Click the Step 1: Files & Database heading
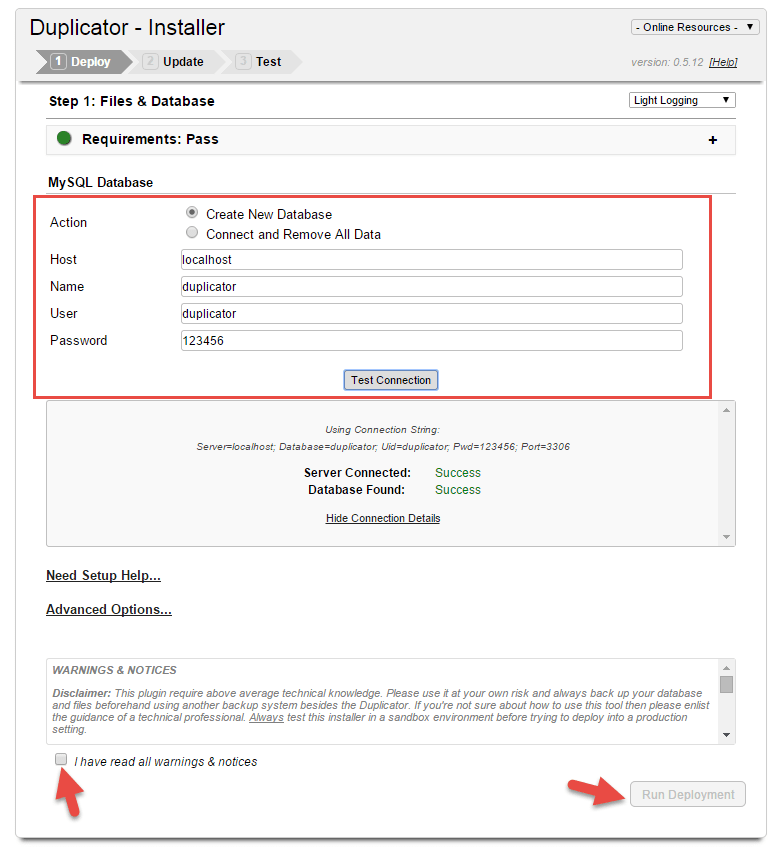Image resolution: width=770 pixels, height=849 pixels. pos(132,101)
